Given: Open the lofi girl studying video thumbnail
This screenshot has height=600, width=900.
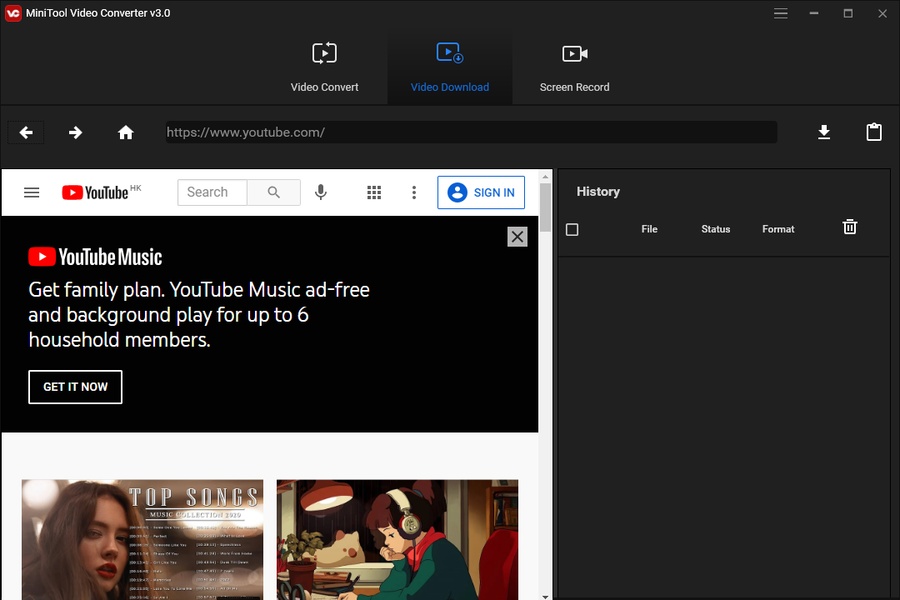Looking at the screenshot, I should click(397, 540).
